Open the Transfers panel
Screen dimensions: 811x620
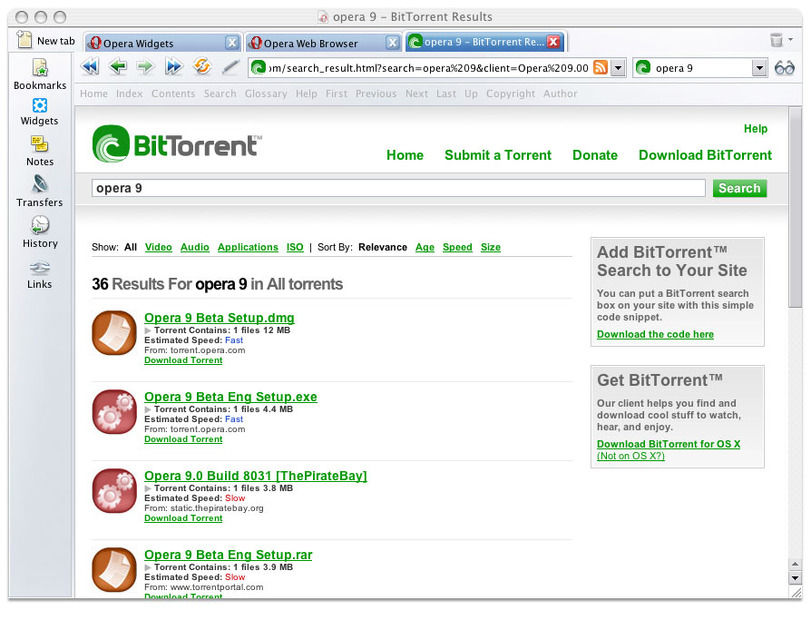pos(40,191)
